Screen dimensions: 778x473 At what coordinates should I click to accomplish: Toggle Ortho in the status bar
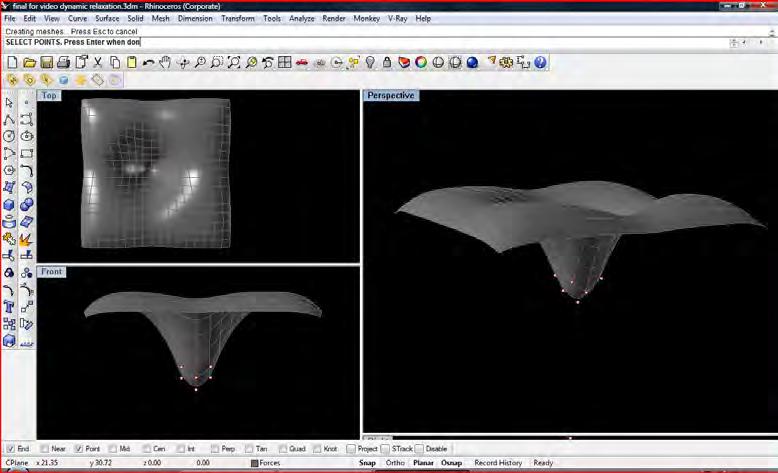coord(395,463)
